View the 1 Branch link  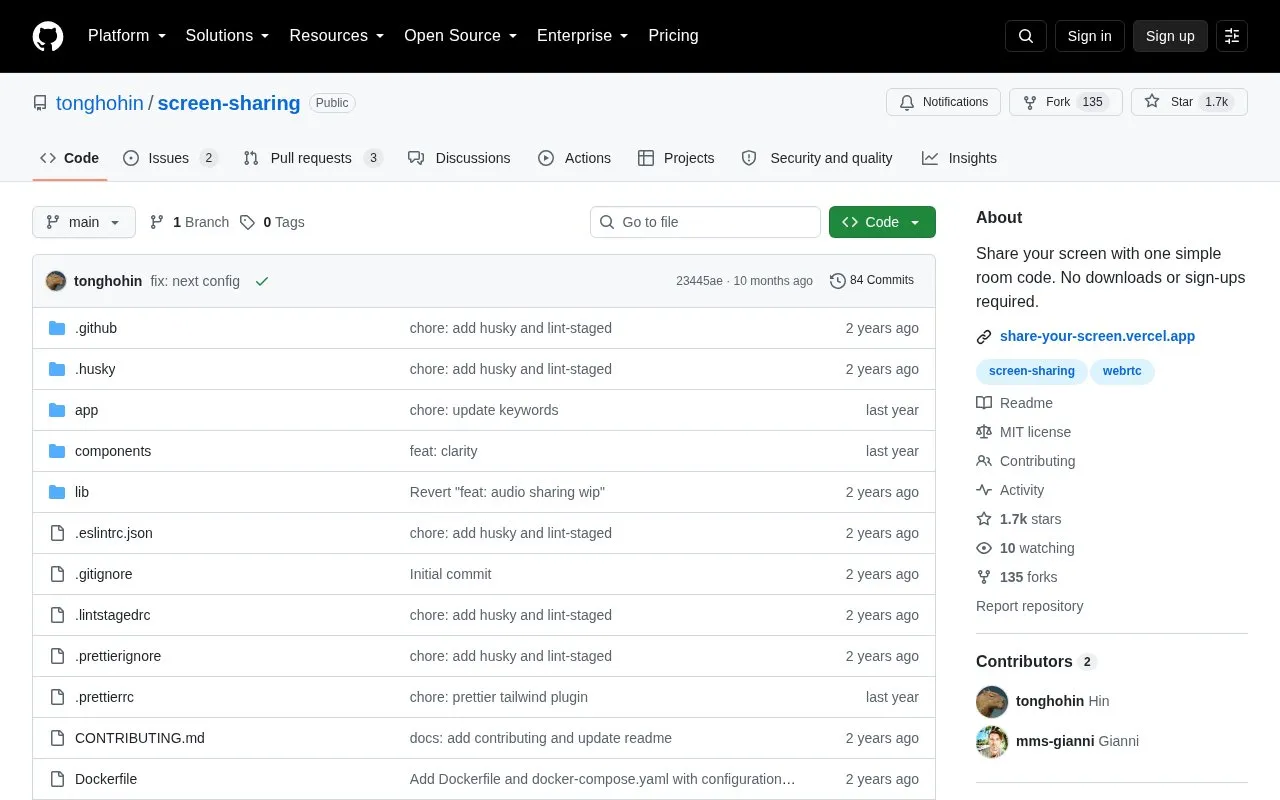pyautogui.click(x=189, y=222)
